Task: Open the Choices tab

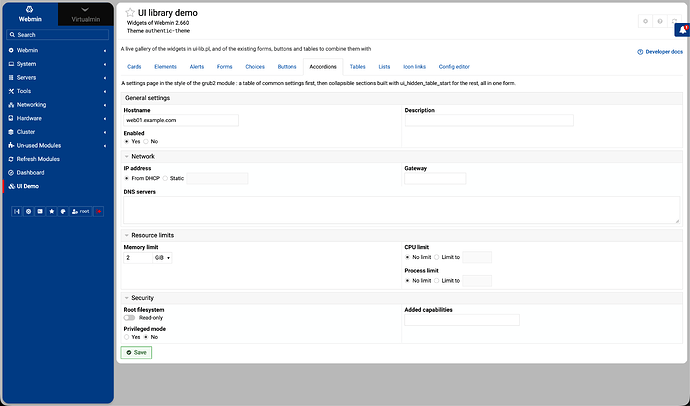Action: tap(255, 67)
